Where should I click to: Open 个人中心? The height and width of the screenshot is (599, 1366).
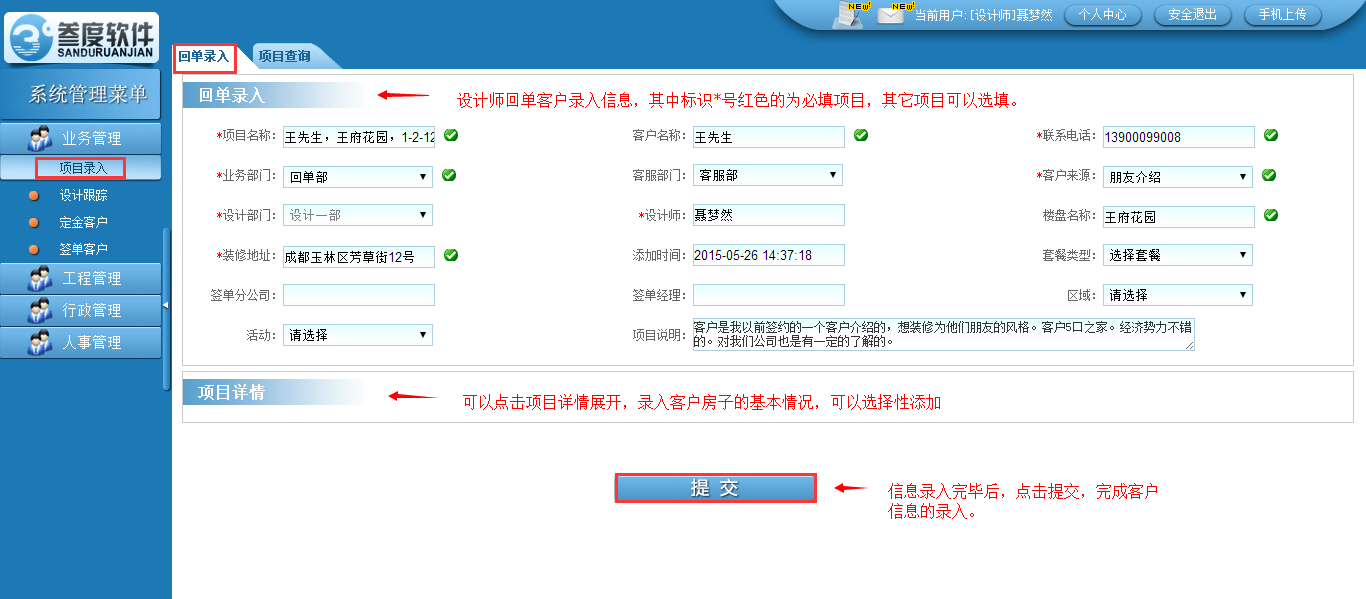[1103, 15]
